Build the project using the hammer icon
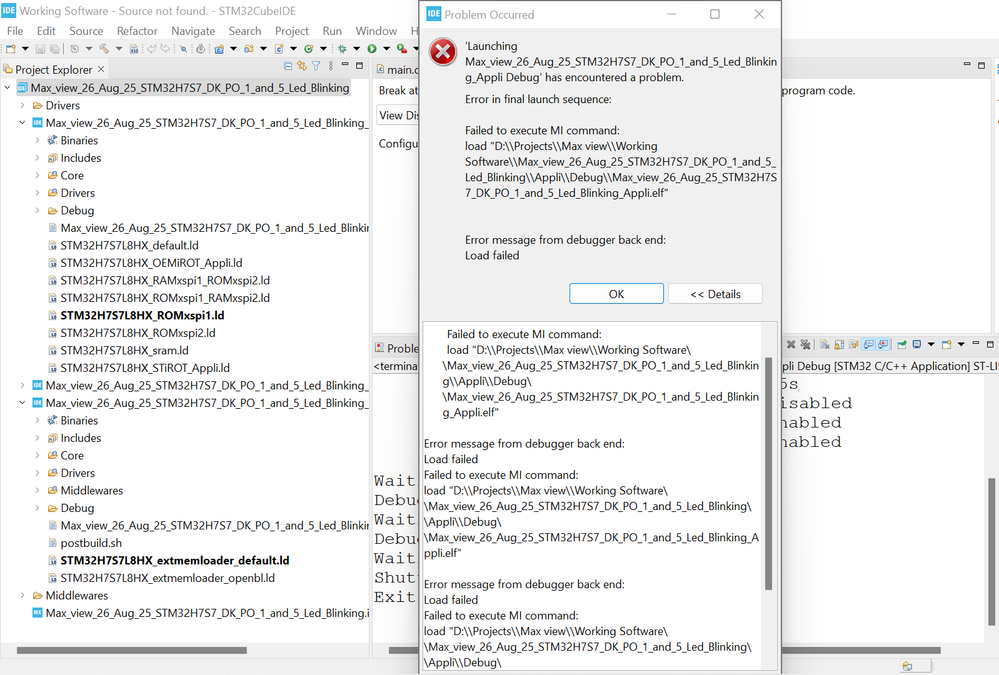 click(105, 50)
